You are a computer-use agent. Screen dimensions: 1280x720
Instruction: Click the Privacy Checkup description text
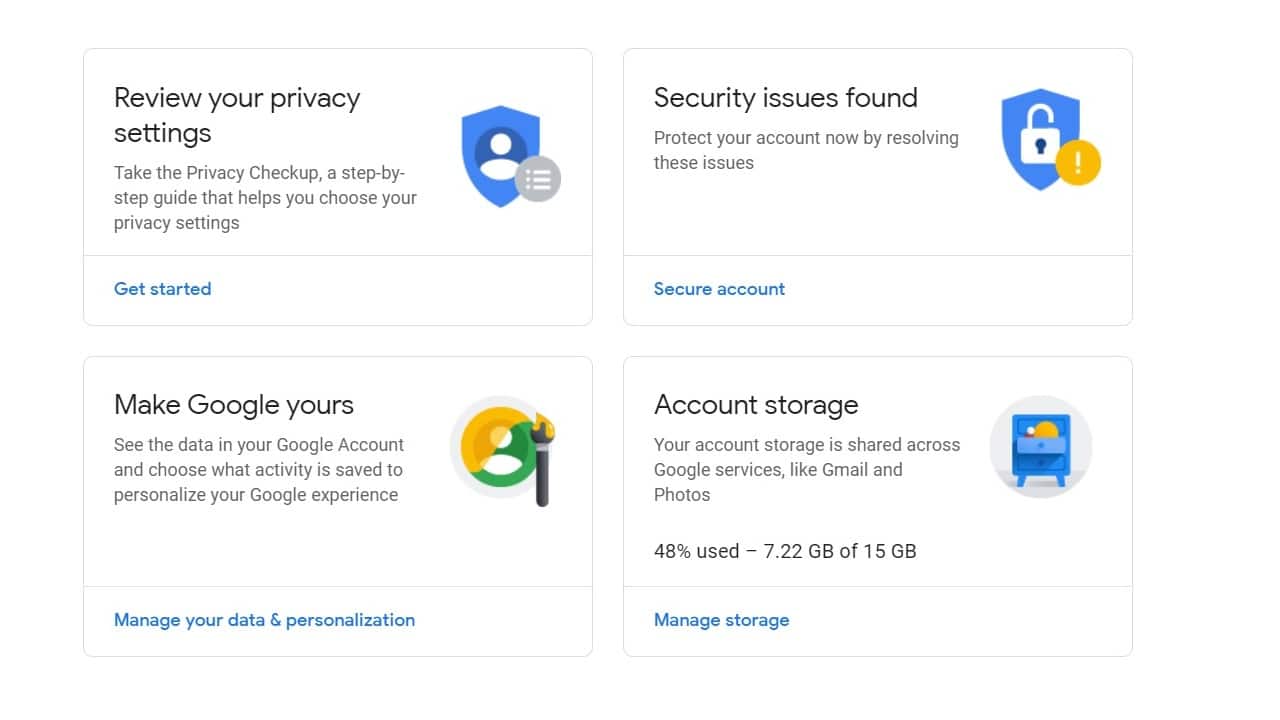click(x=265, y=198)
